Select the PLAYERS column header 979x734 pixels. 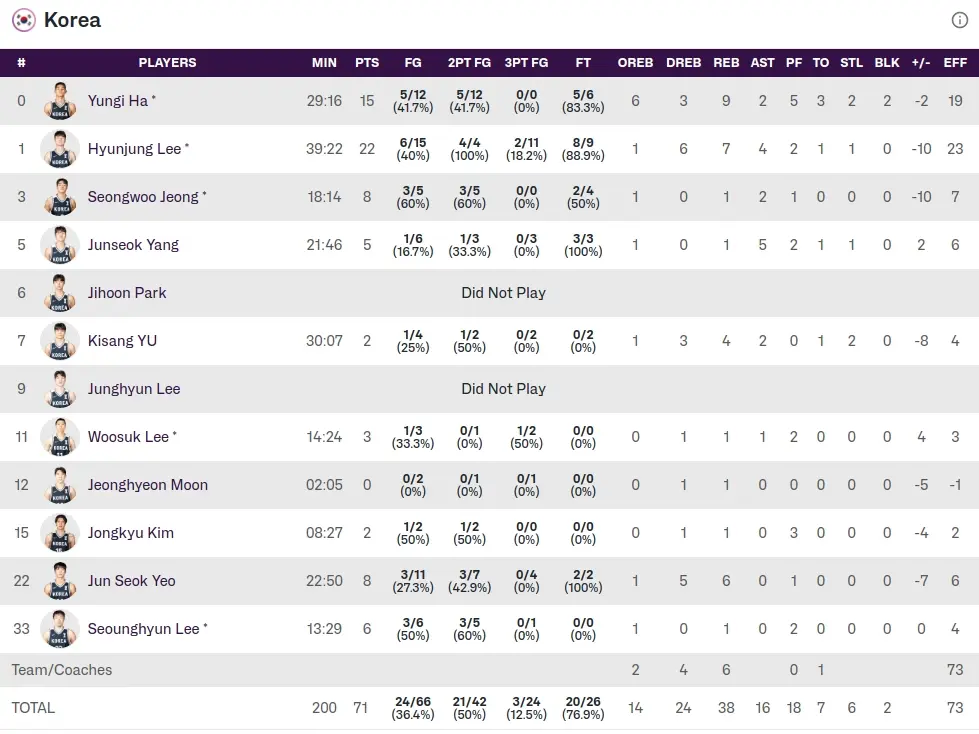(x=167, y=62)
